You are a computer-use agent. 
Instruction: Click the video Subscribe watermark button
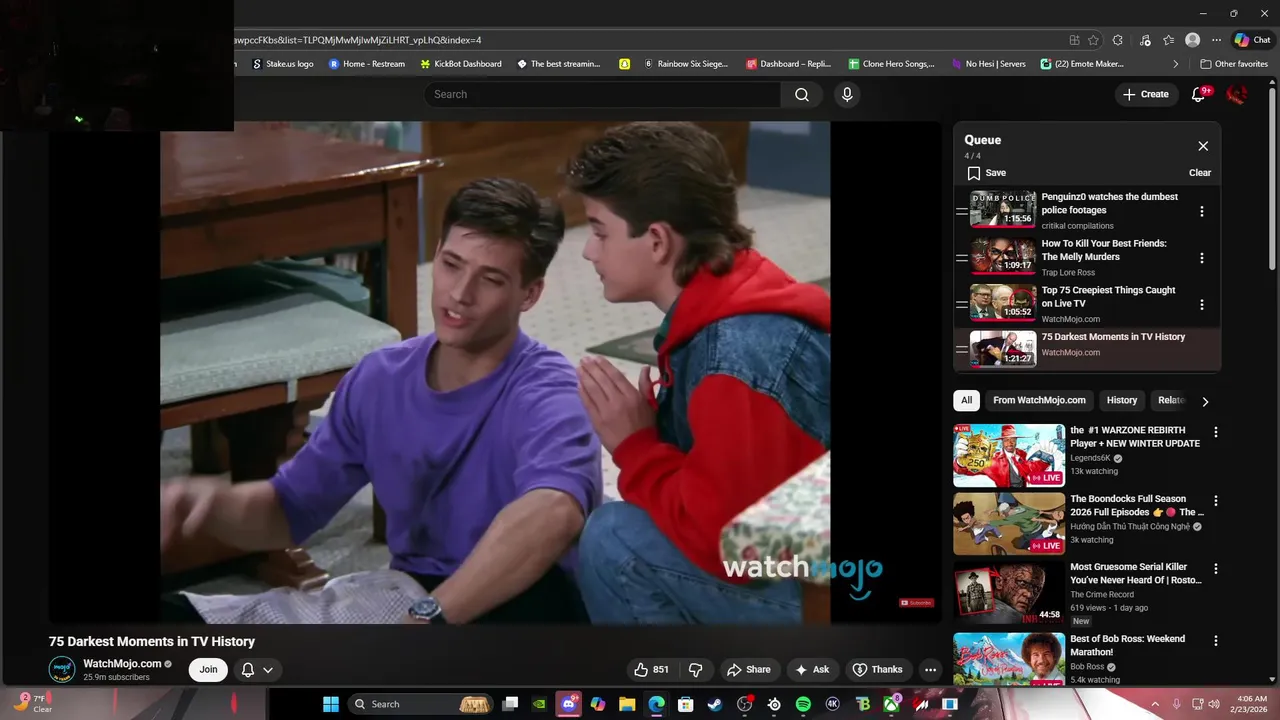(916, 603)
